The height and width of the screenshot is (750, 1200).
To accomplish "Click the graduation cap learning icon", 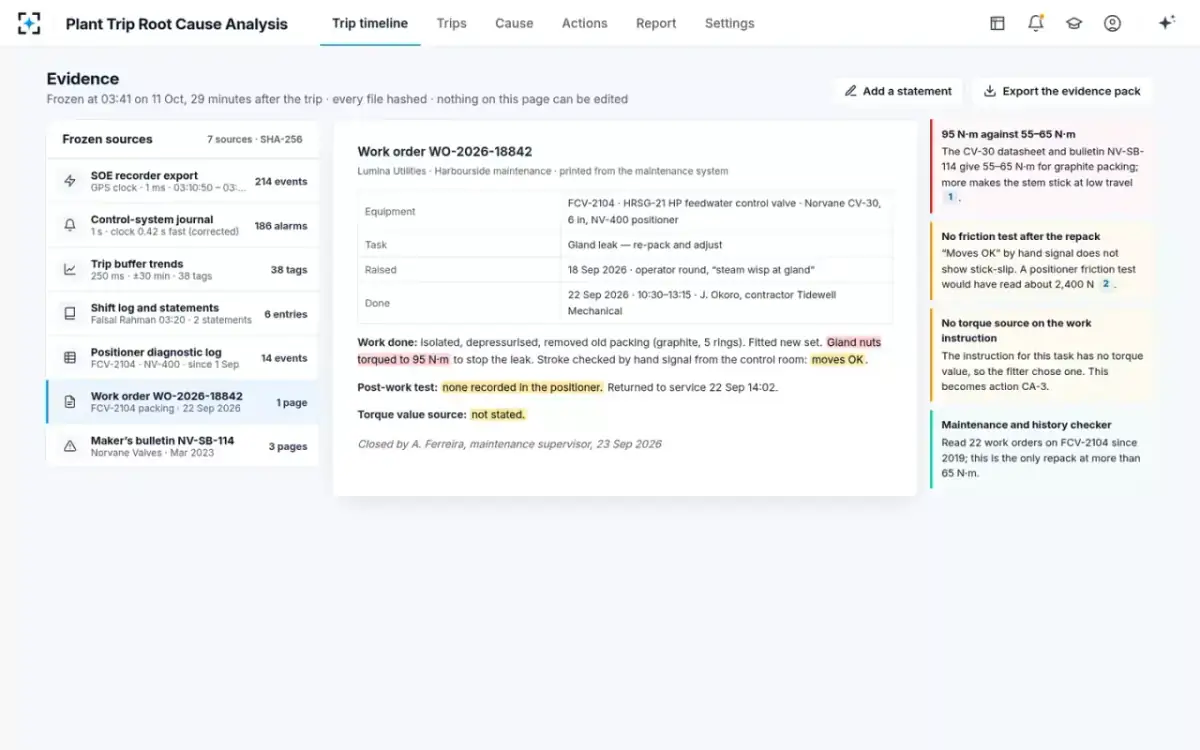I will (x=1074, y=23).
